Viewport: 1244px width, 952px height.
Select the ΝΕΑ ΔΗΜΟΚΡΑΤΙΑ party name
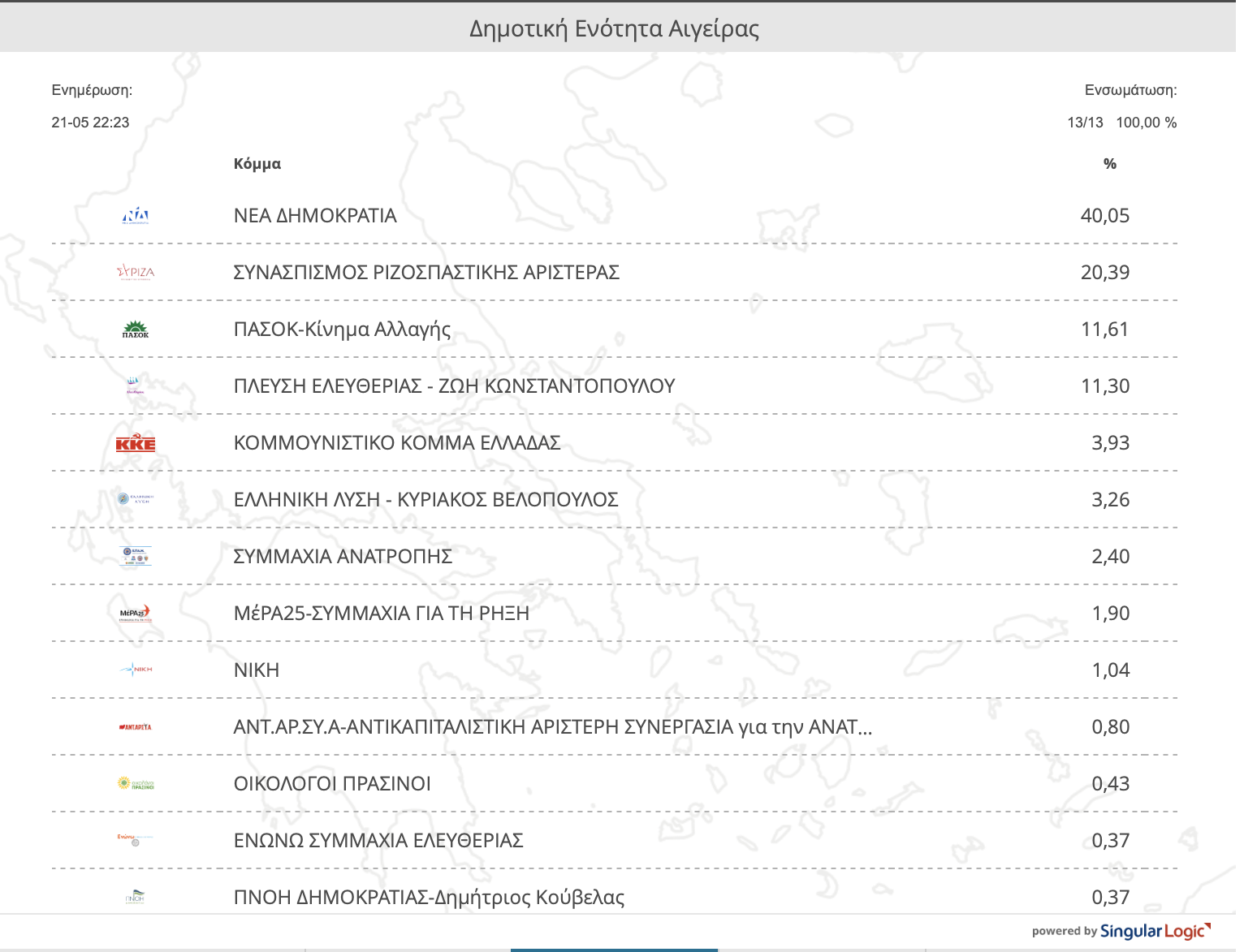pyautogui.click(x=315, y=216)
